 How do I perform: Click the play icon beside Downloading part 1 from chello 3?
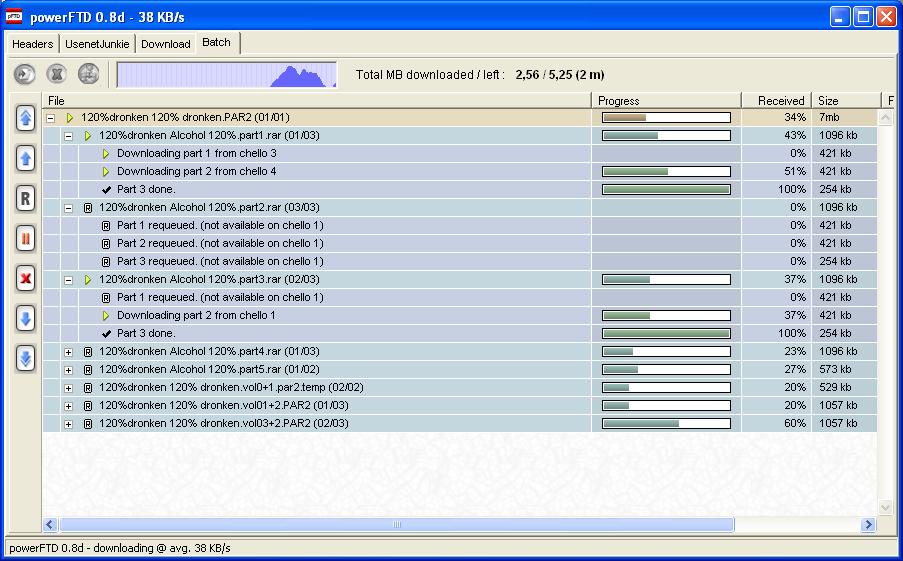[x=105, y=154]
